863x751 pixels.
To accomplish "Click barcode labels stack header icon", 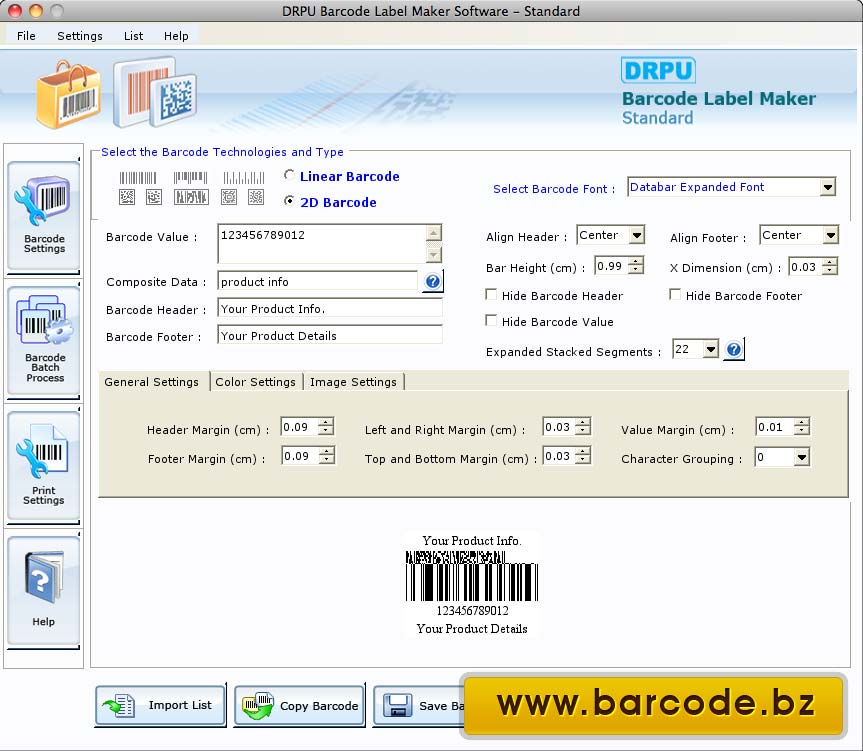I will tap(155, 92).
